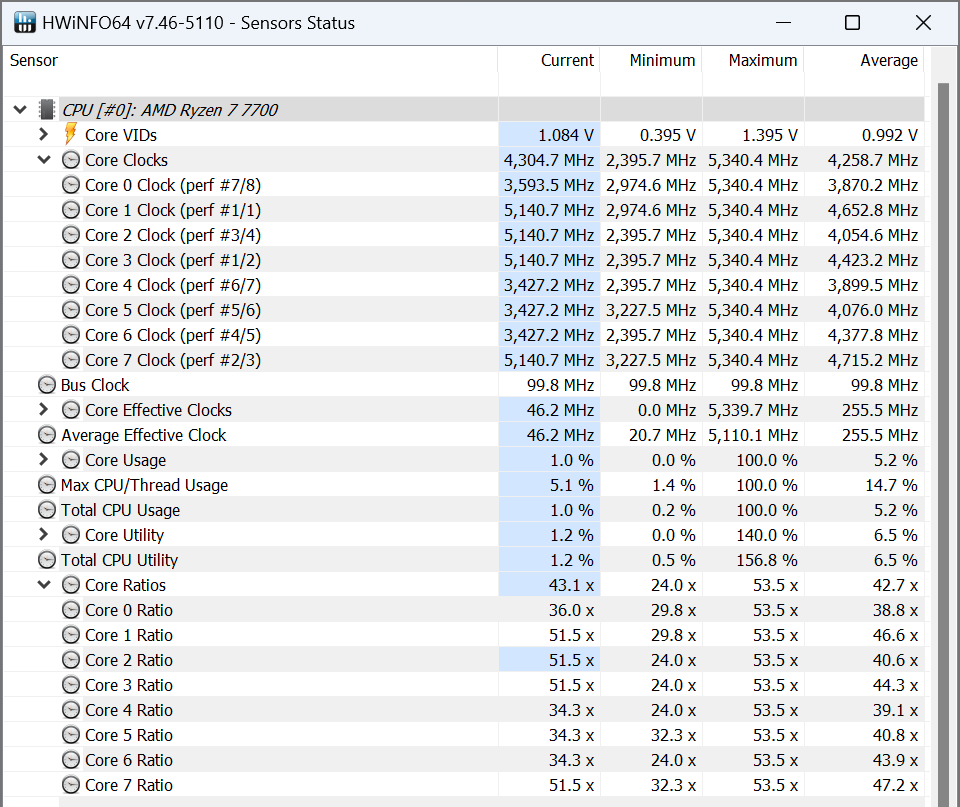Click the icon beside Core Ratios
This screenshot has height=807, width=960.
click(x=71, y=585)
